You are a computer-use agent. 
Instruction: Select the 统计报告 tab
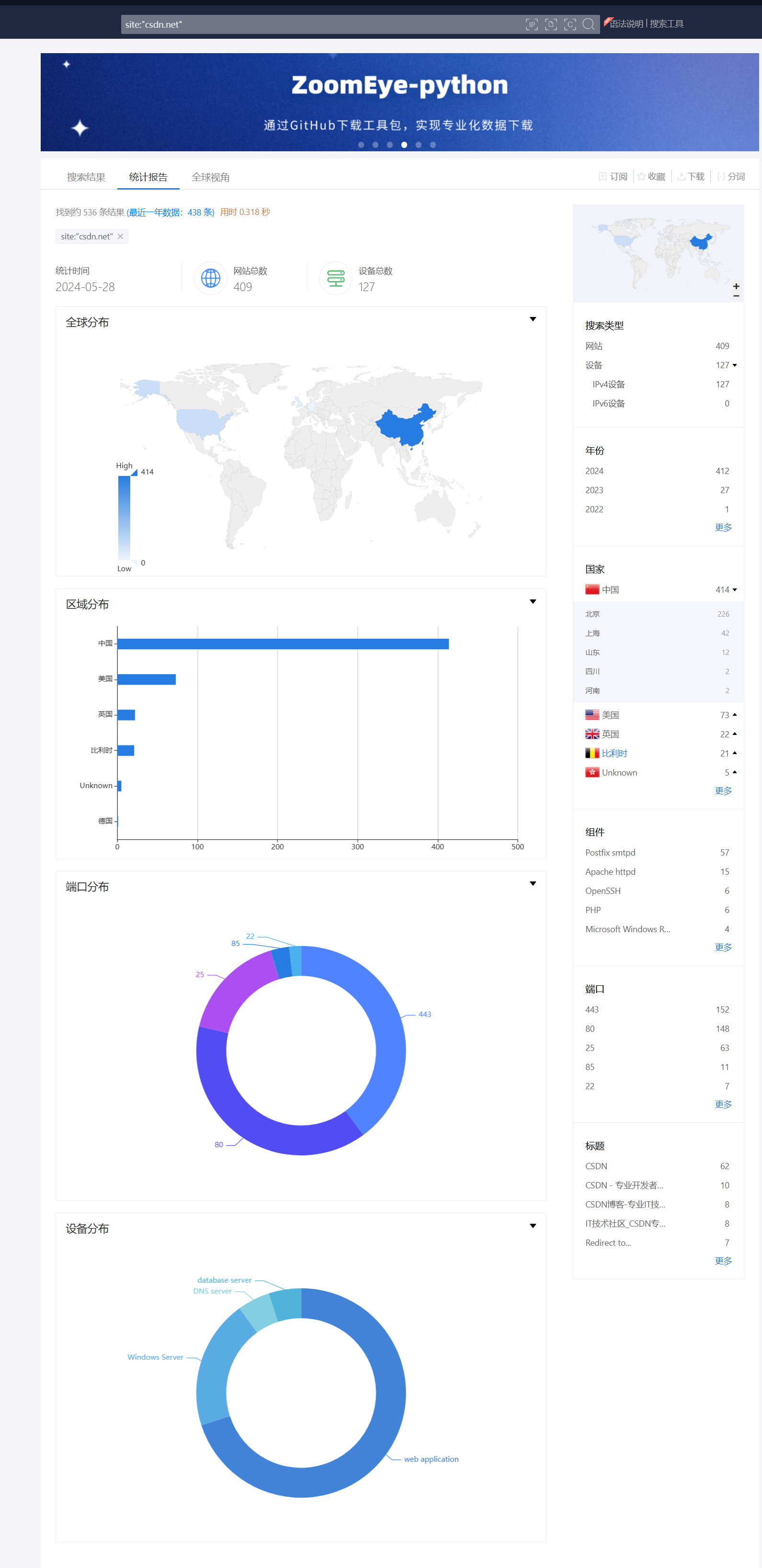(148, 177)
